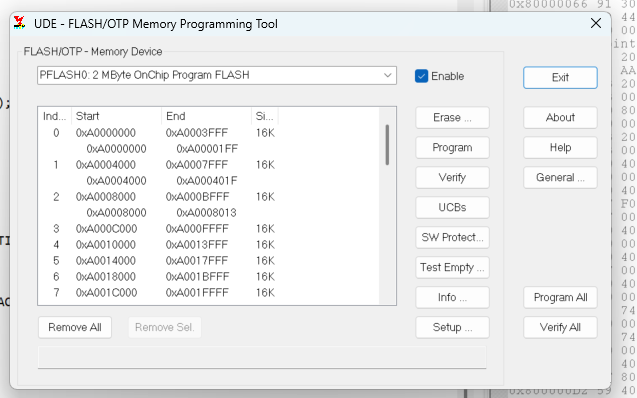The height and width of the screenshot is (398, 637).
Task: Select sector row 0 at 0xA0000000
Action: tap(208, 133)
